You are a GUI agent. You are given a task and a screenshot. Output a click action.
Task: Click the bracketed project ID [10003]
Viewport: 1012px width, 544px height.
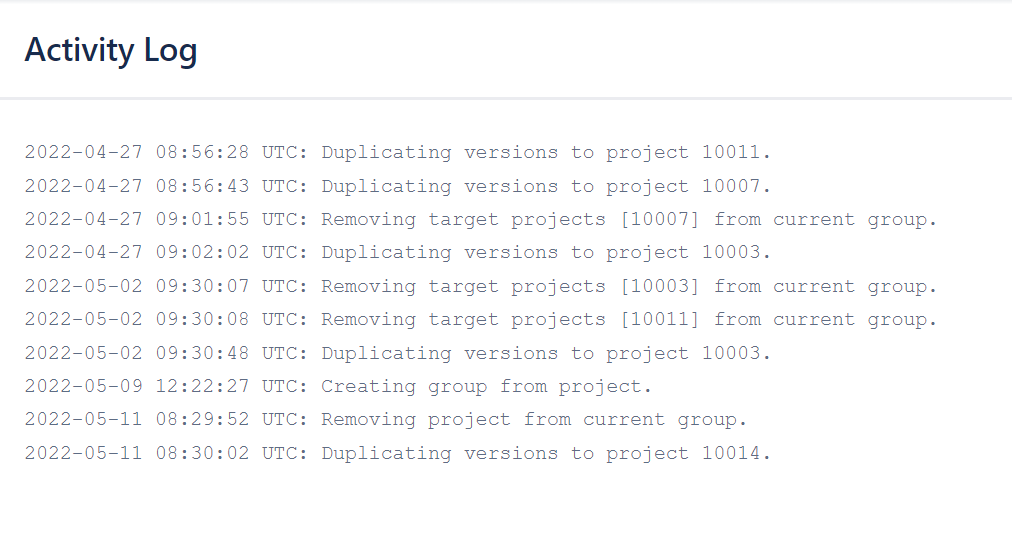point(660,287)
